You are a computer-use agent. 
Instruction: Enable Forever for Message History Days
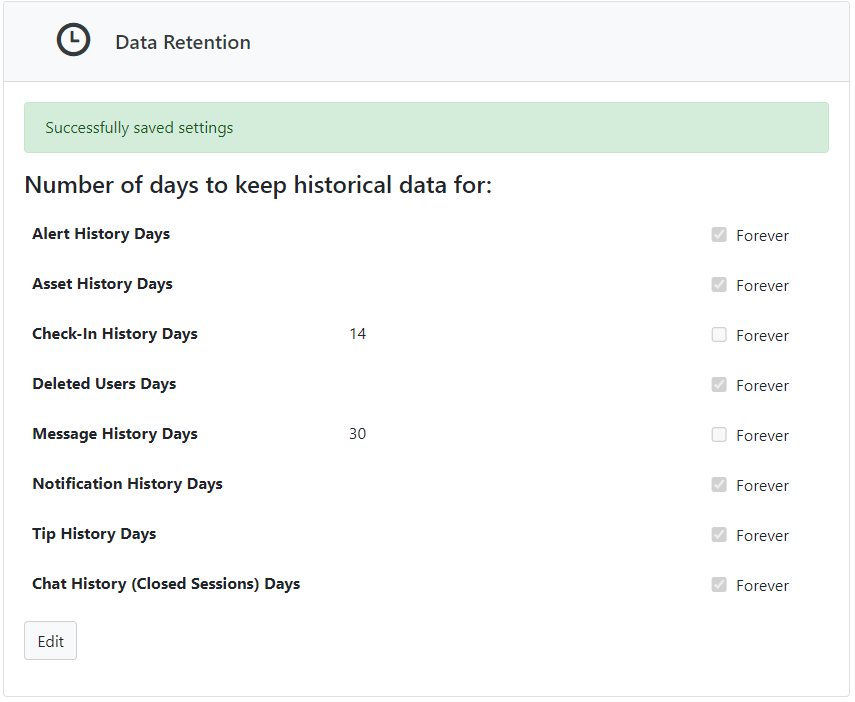tap(718, 434)
